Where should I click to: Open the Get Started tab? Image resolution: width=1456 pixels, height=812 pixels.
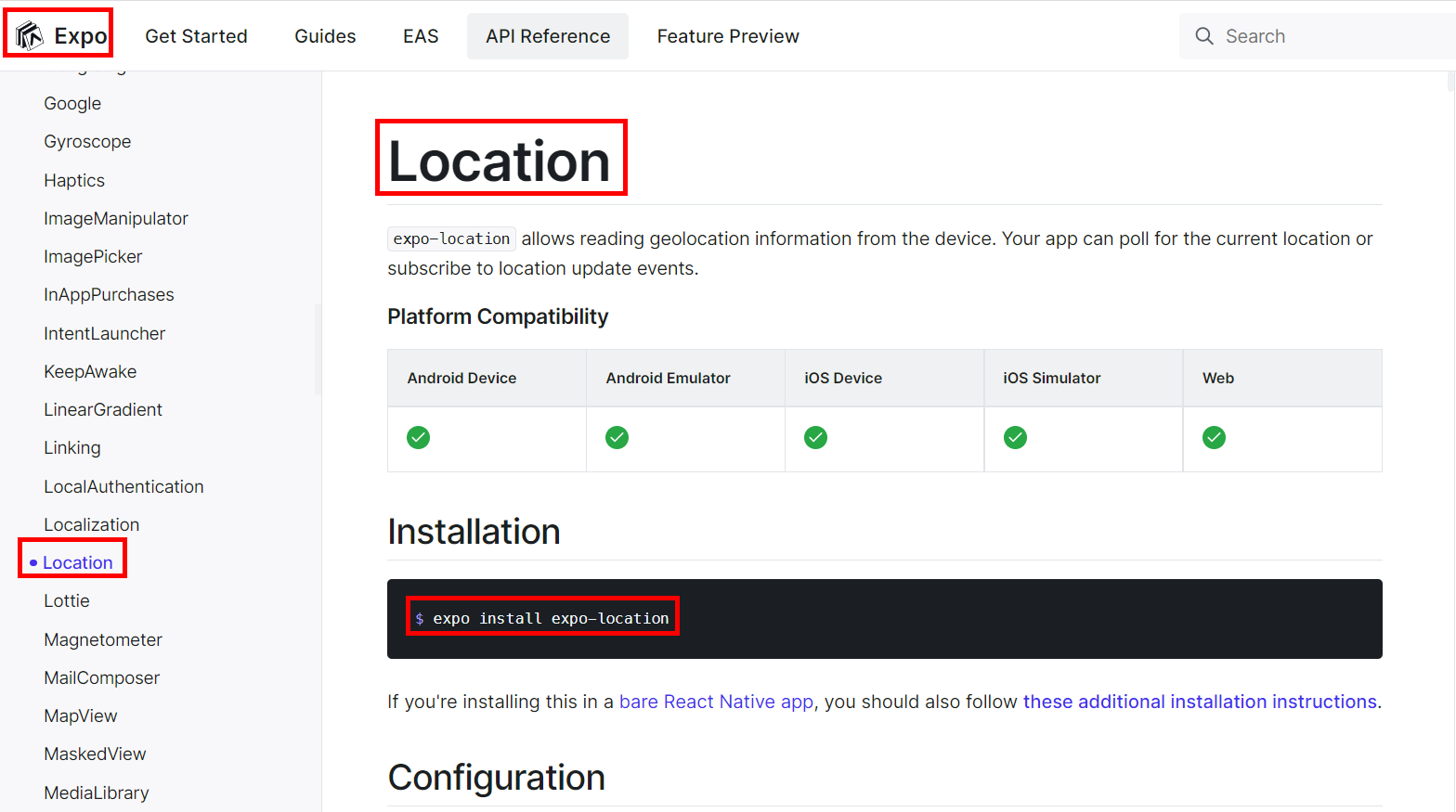(x=197, y=36)
